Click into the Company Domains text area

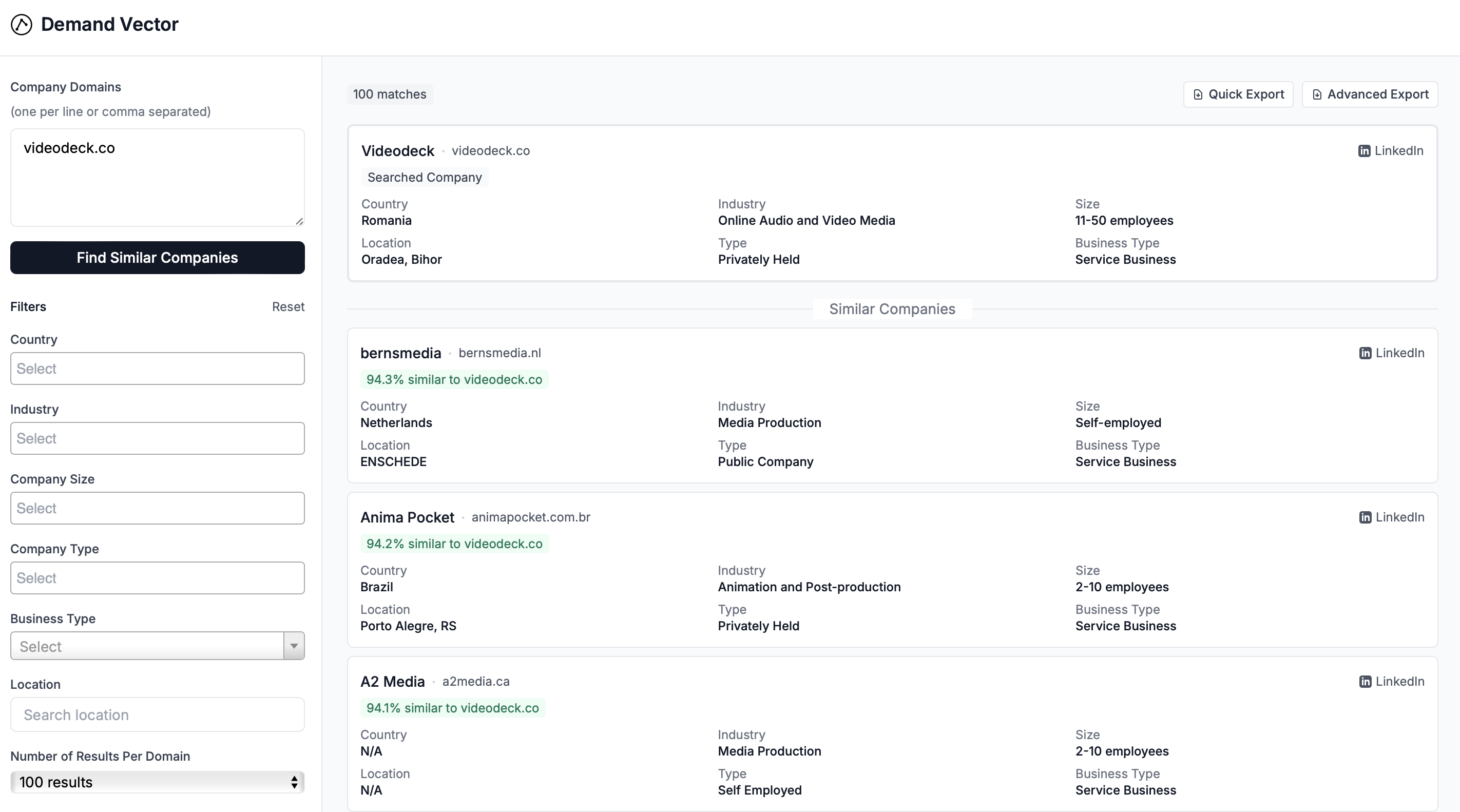pyautogui.click(x=157, y=178)
